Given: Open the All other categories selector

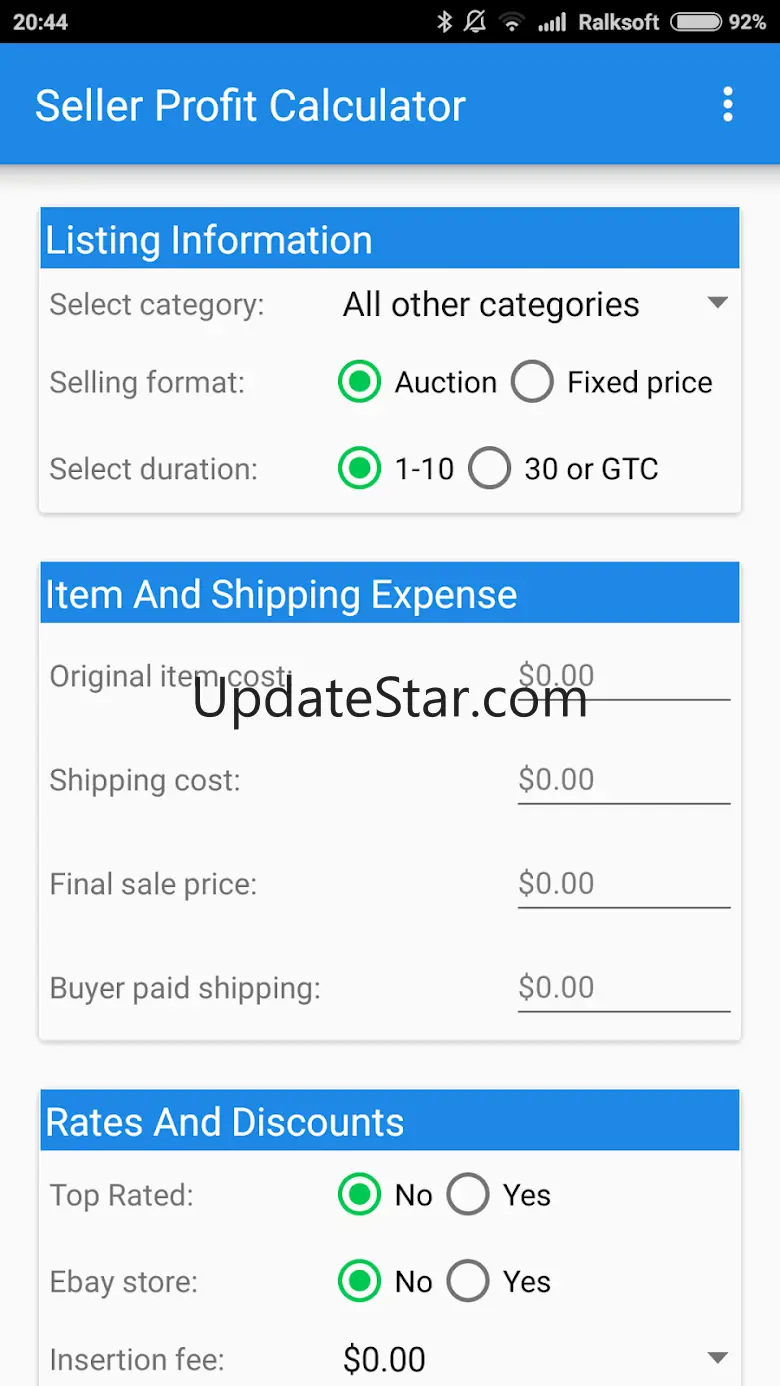Looking at the screenshot, I should click(x=491, y=304).
